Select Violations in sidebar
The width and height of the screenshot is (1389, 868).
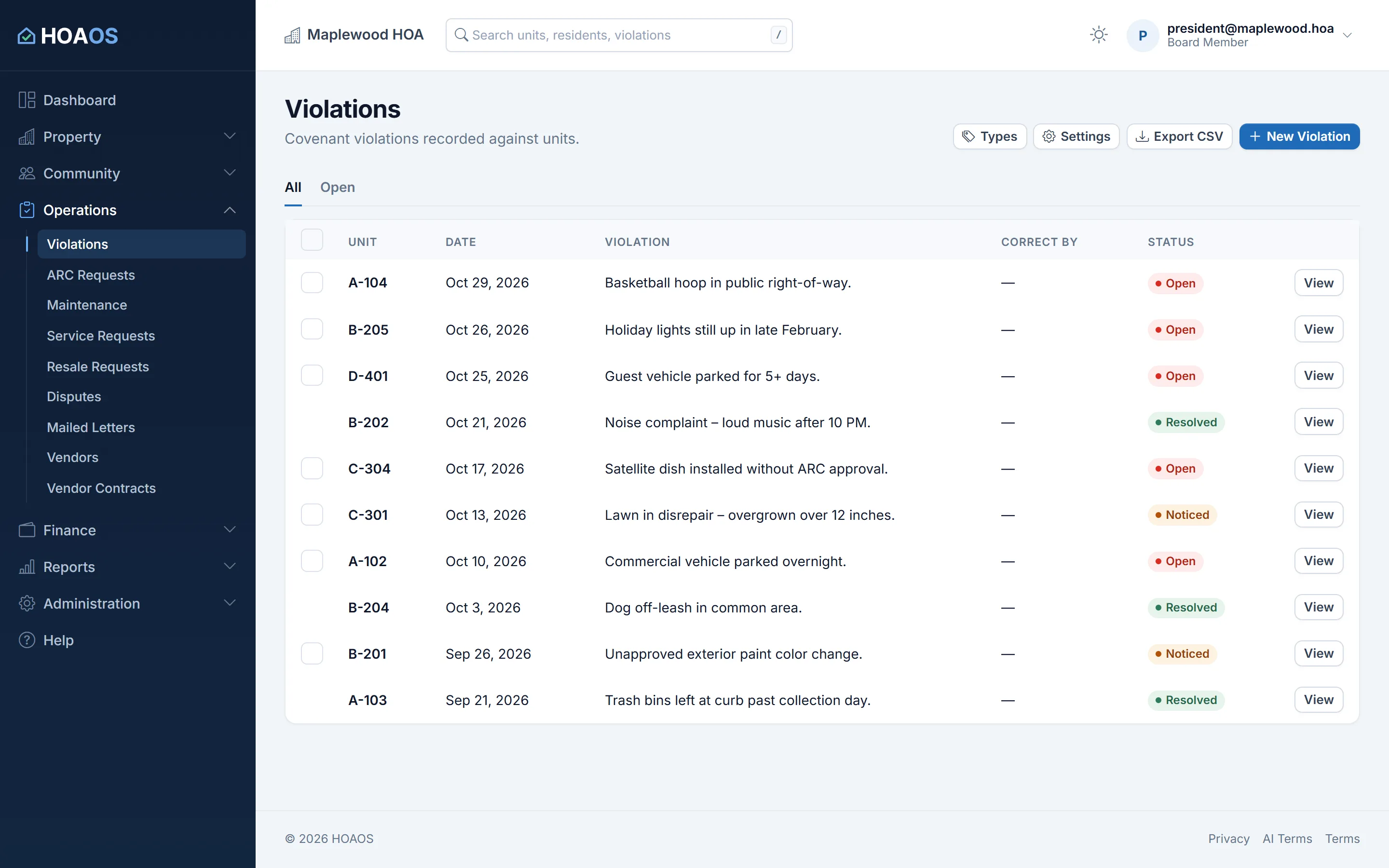point(141,244)
